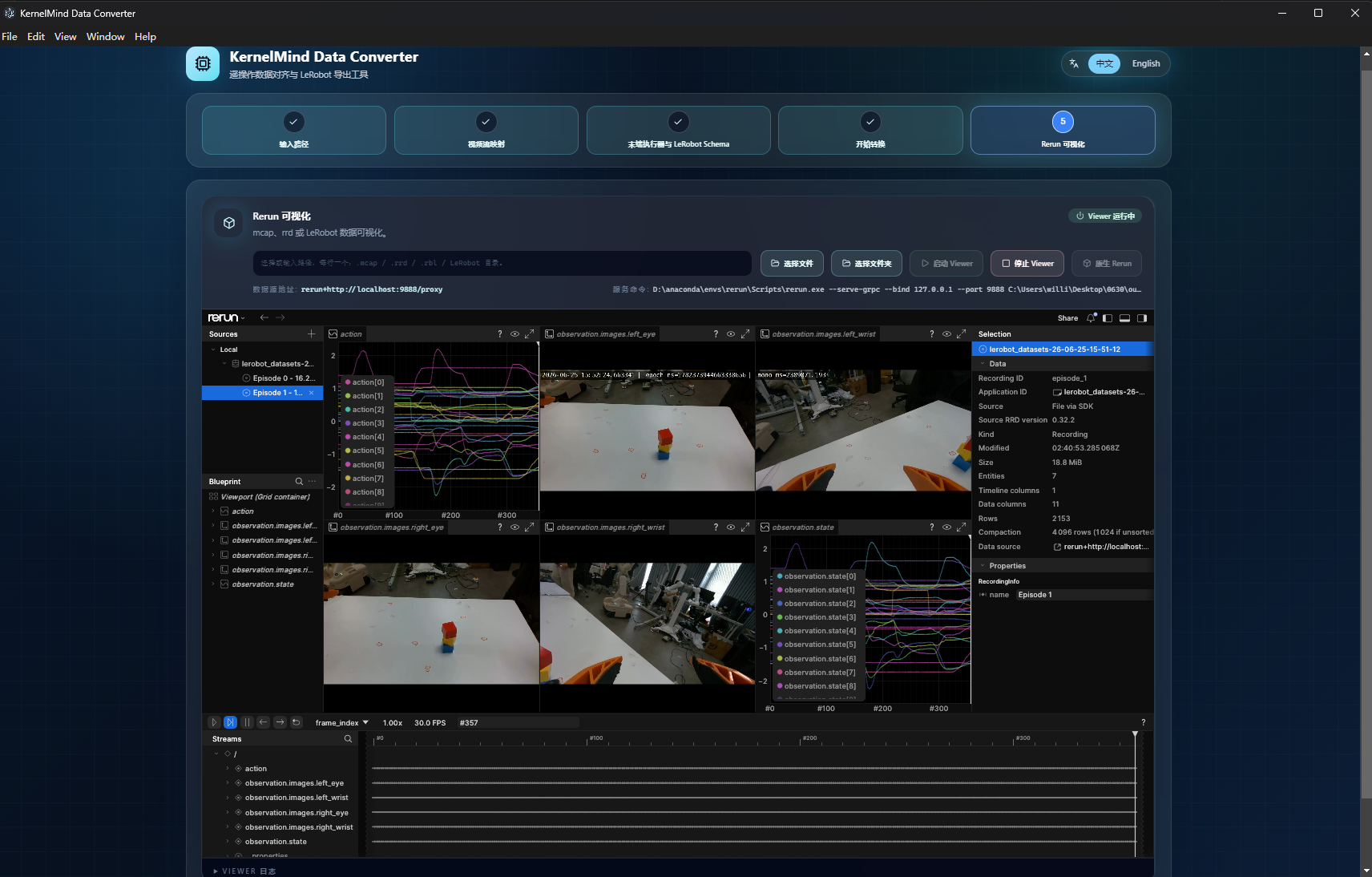Toggle visibility of observation.state view
Screen dimensions: 1372x877
pyautogui.click(x=946, y=527)
